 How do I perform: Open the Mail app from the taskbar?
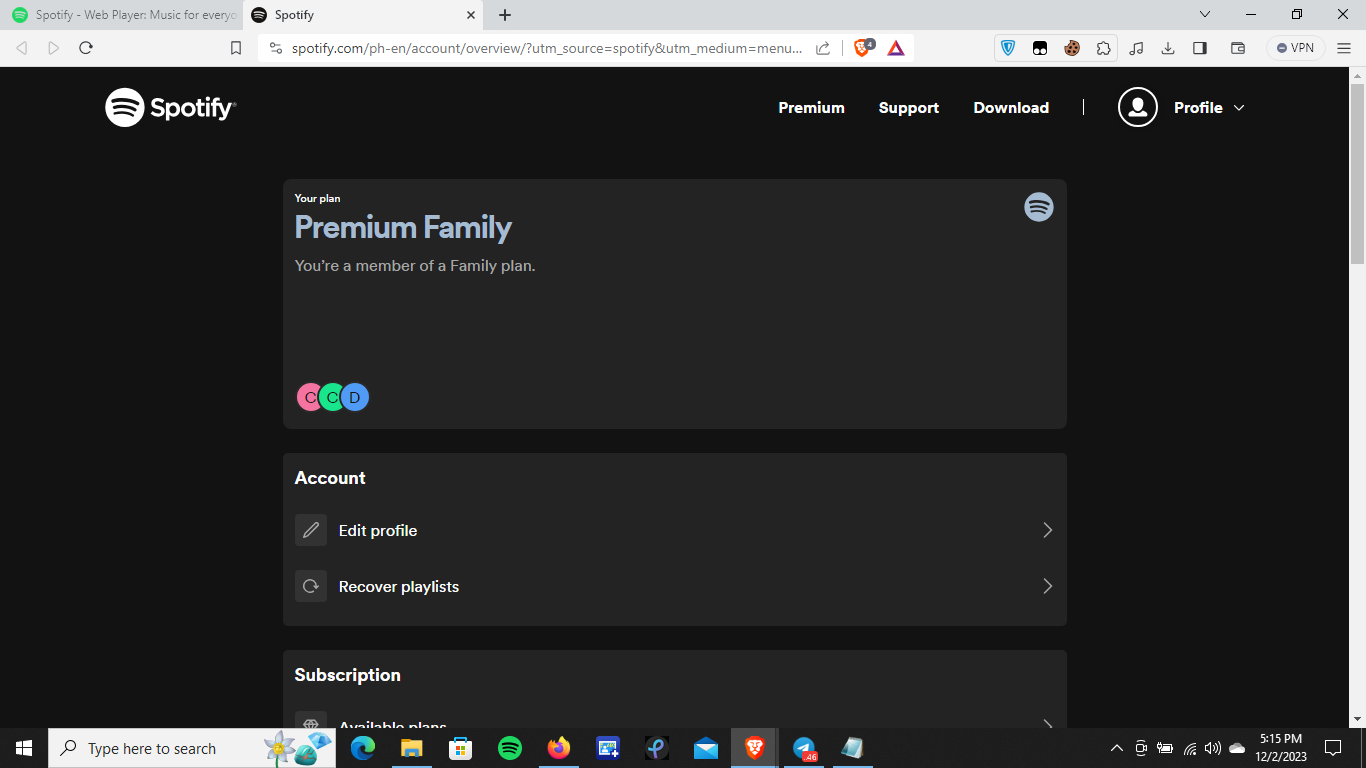point(706,748)
